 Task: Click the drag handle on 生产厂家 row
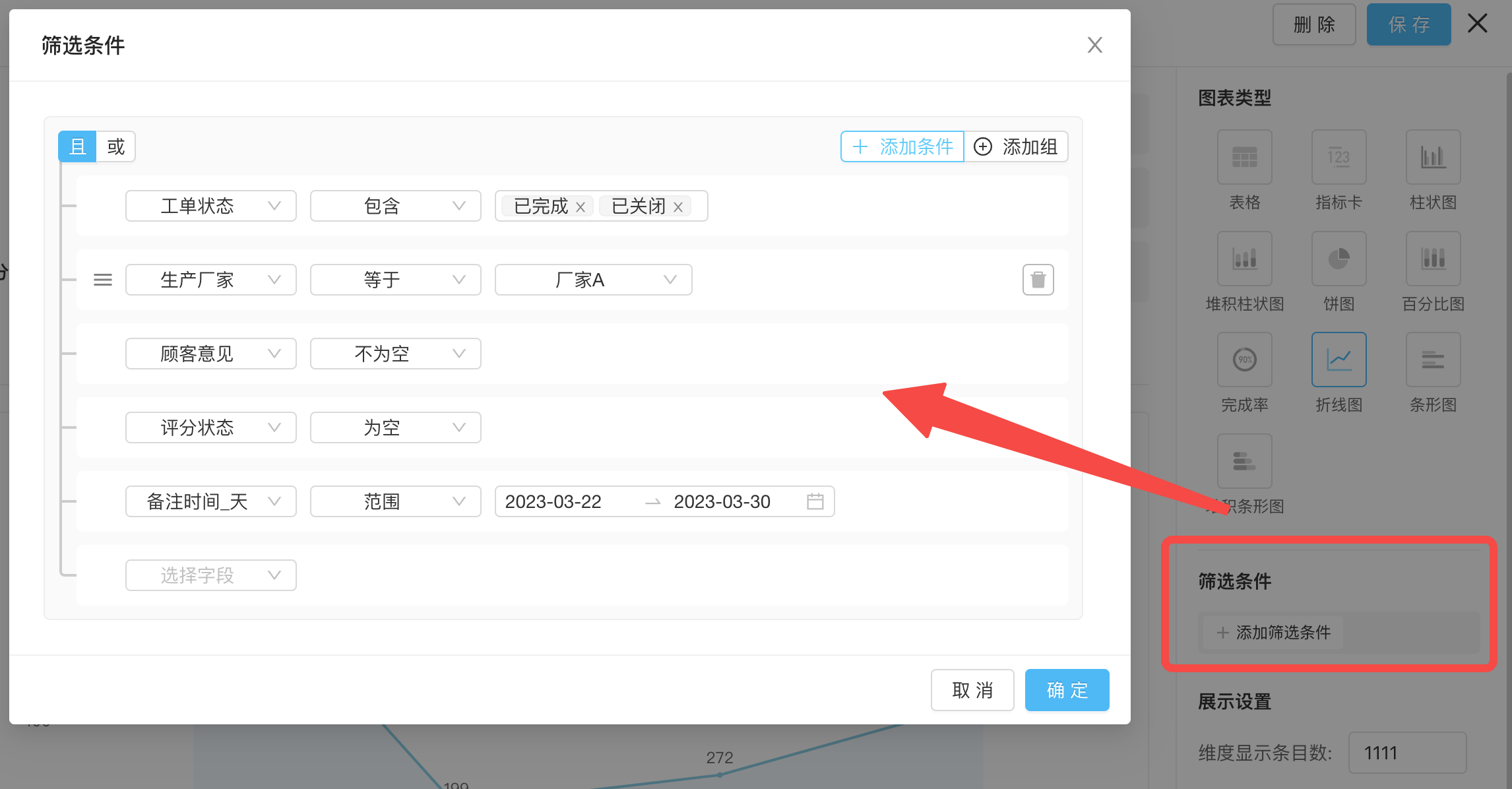tap(103, 280)
